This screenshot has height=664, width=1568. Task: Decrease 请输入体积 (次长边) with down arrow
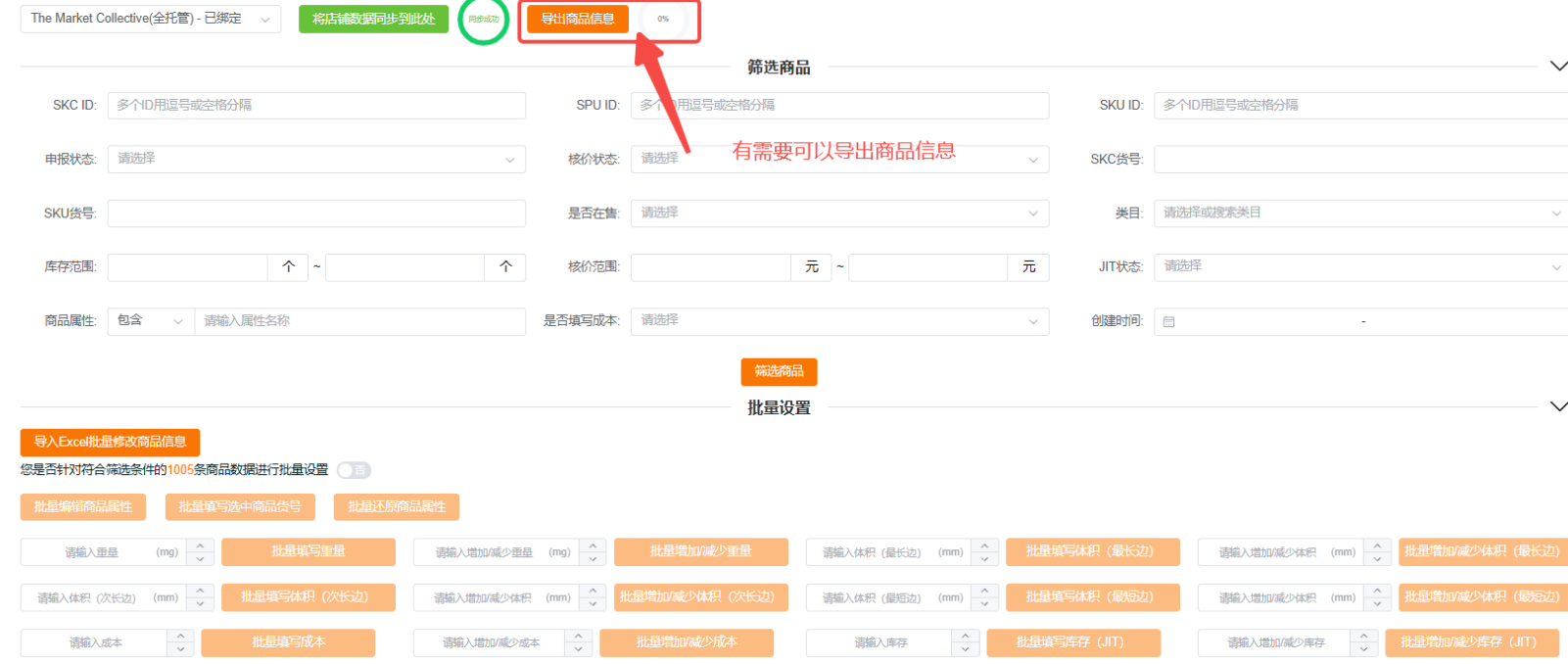coord(200,604)
